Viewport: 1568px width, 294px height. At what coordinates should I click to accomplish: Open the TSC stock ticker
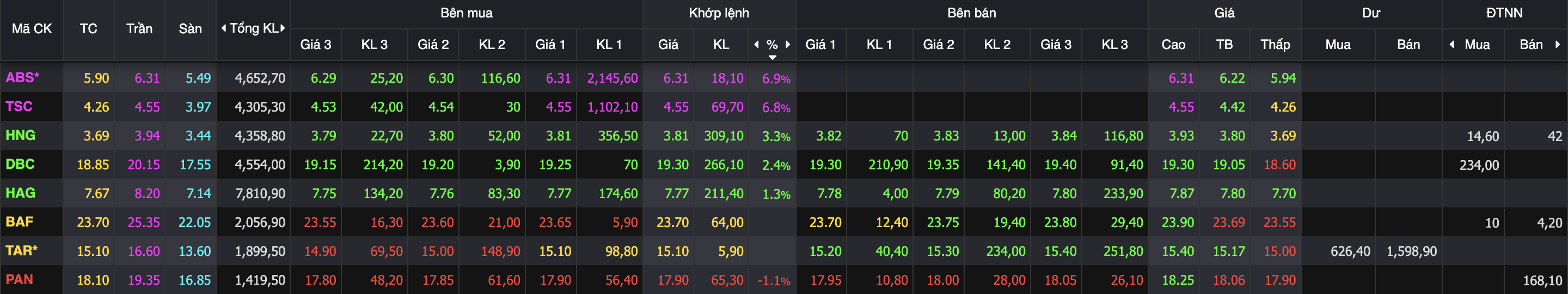[19, 107]
